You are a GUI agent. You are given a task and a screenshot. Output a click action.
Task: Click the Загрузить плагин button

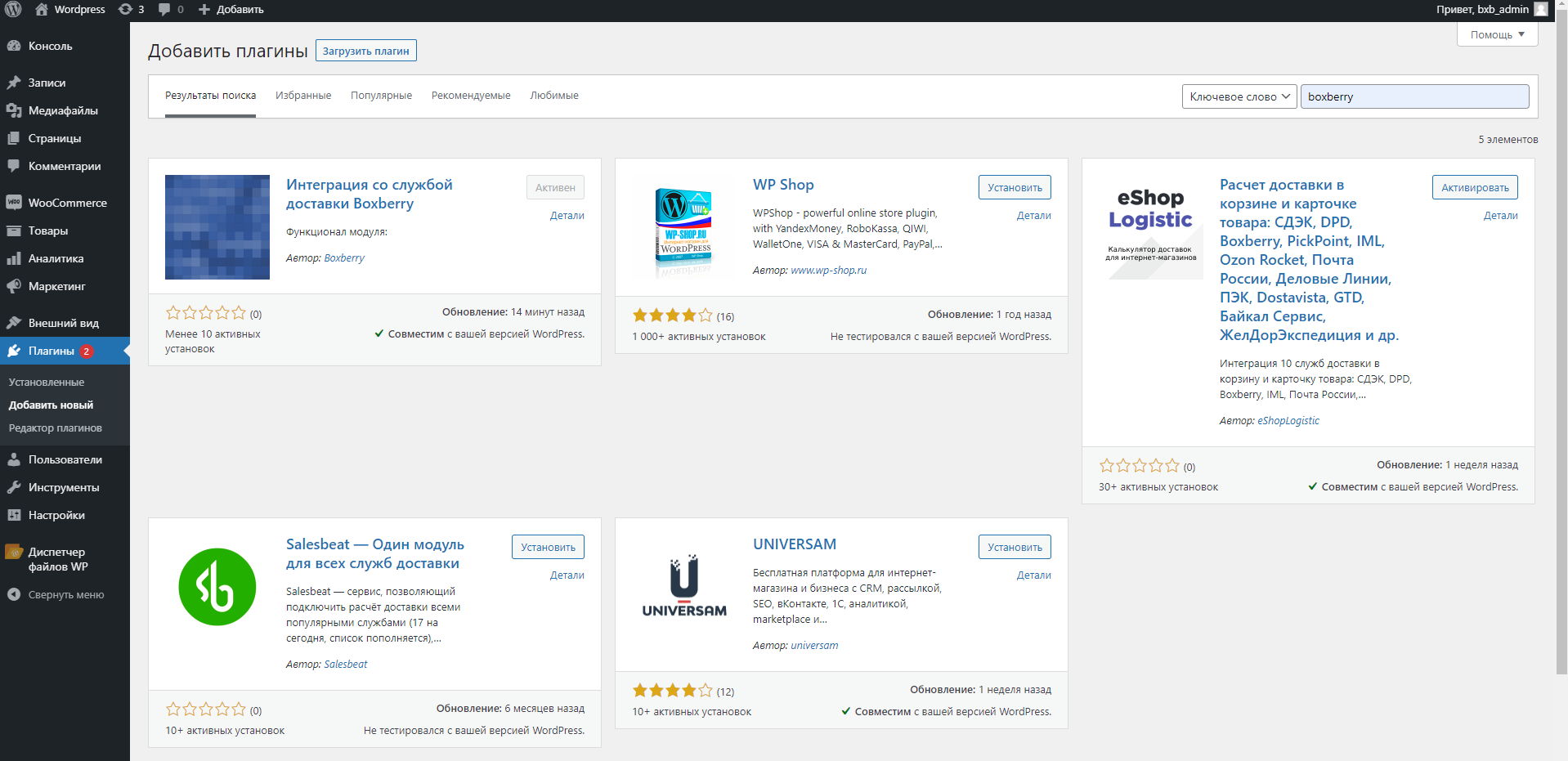pos(366,51)
